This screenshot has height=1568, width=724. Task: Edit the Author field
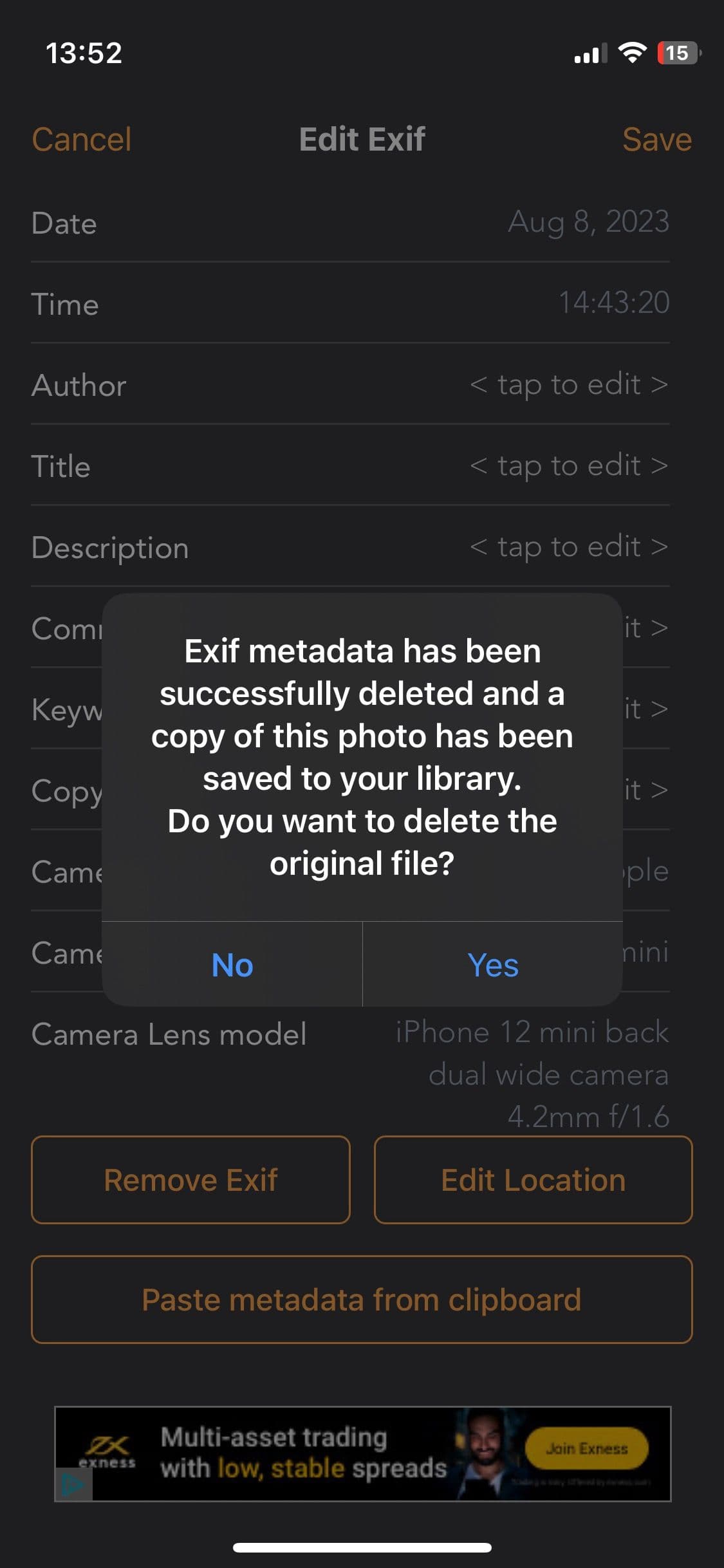coord(569,384)
